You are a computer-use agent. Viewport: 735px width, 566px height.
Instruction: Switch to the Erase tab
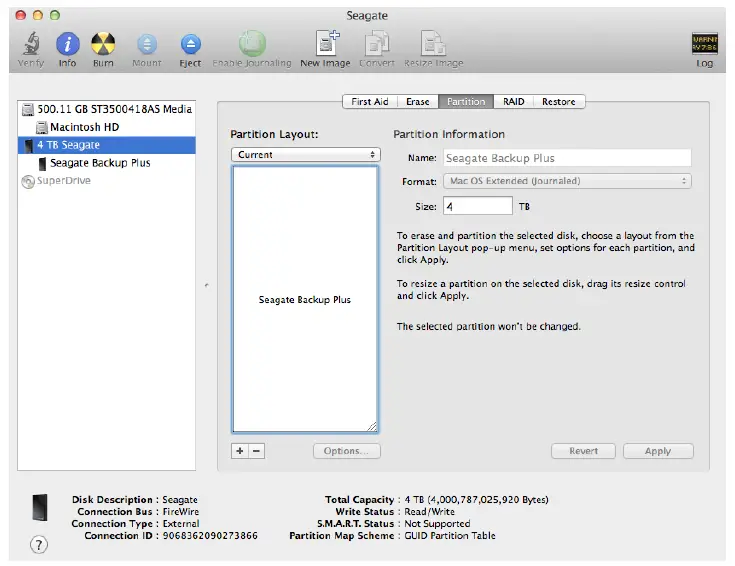pyautogui.click(x=418, y=102)
